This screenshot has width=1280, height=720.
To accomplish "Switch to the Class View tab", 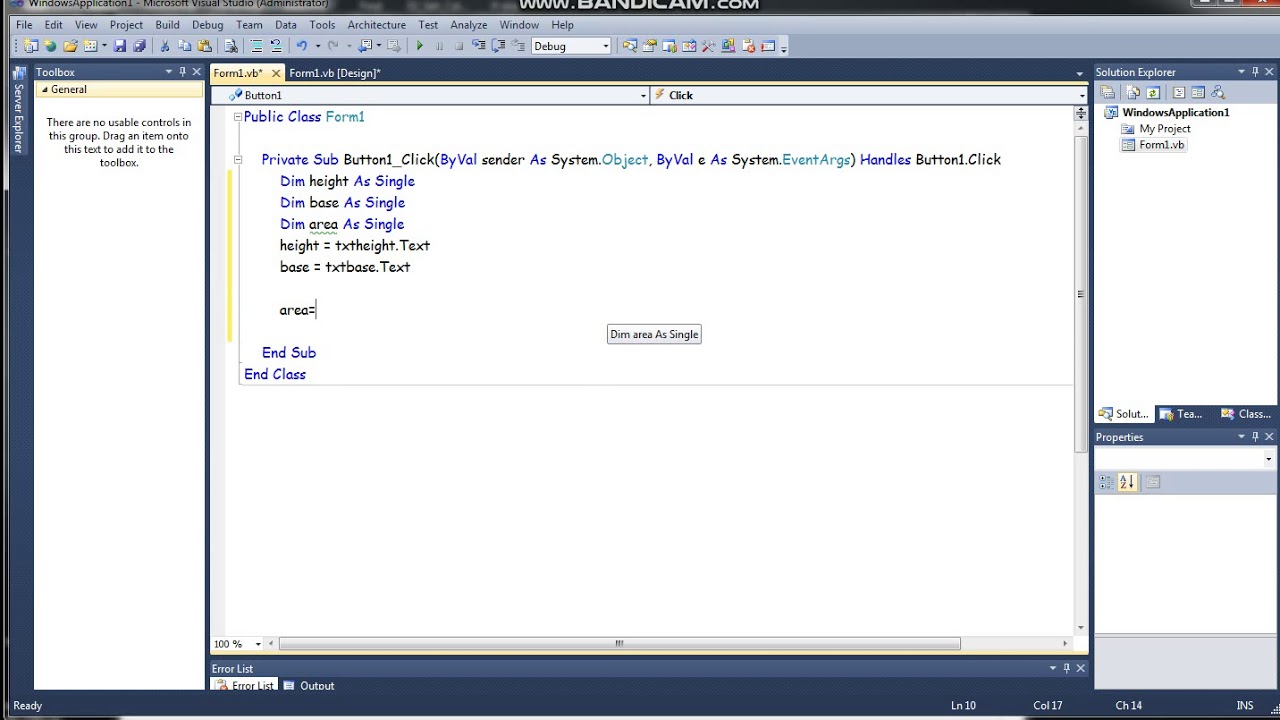I will coord(1247,414).
